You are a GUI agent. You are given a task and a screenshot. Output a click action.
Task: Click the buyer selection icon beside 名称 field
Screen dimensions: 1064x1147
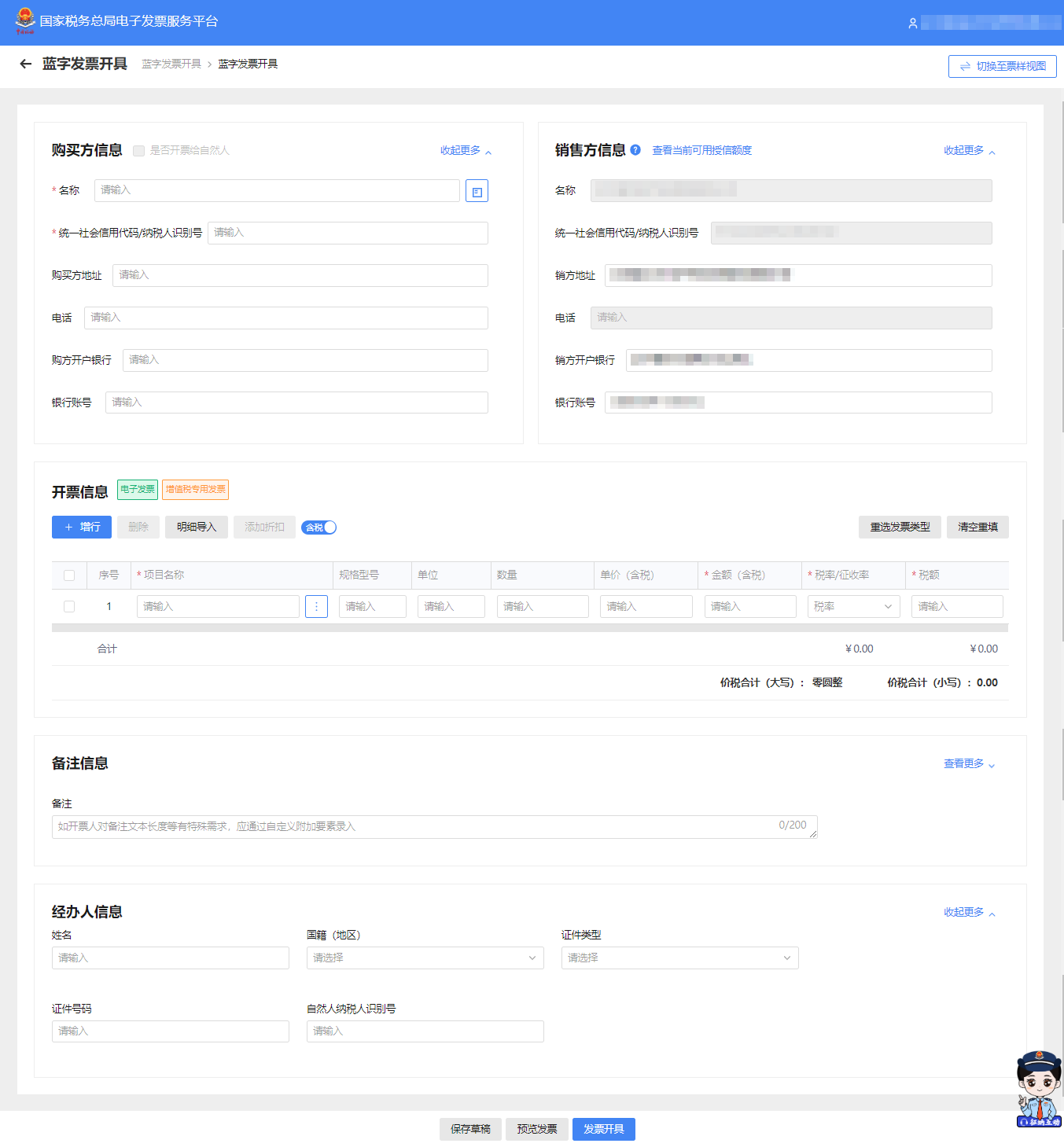pyautogui.click(x=477, y=190)
